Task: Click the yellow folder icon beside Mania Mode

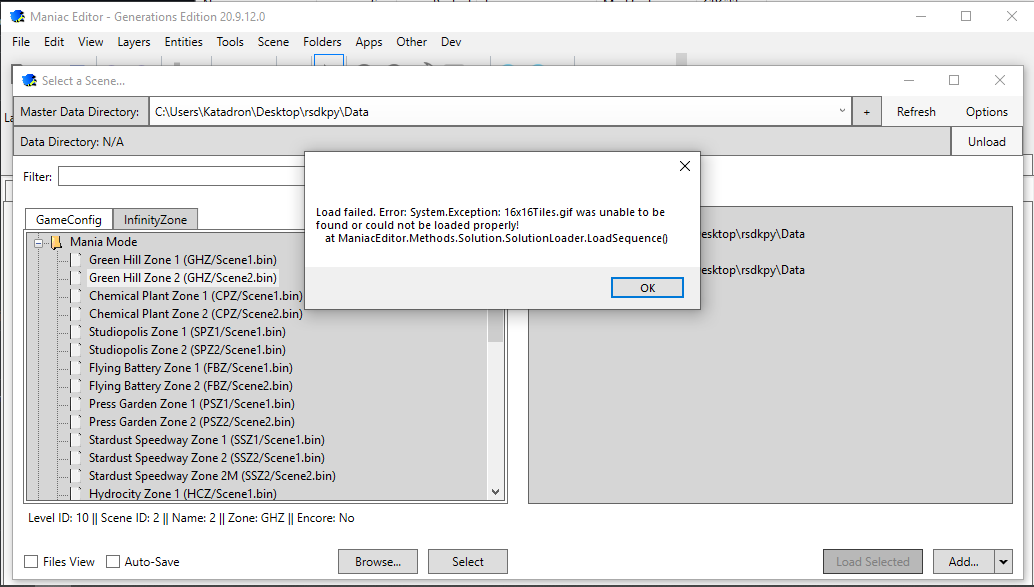Action: coord(55,241)
